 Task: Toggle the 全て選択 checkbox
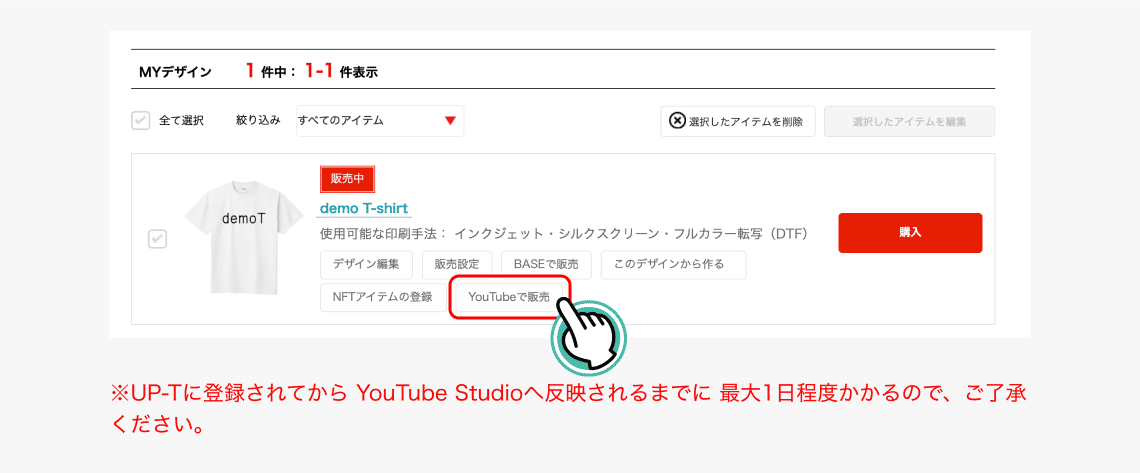tap(141, 121)
